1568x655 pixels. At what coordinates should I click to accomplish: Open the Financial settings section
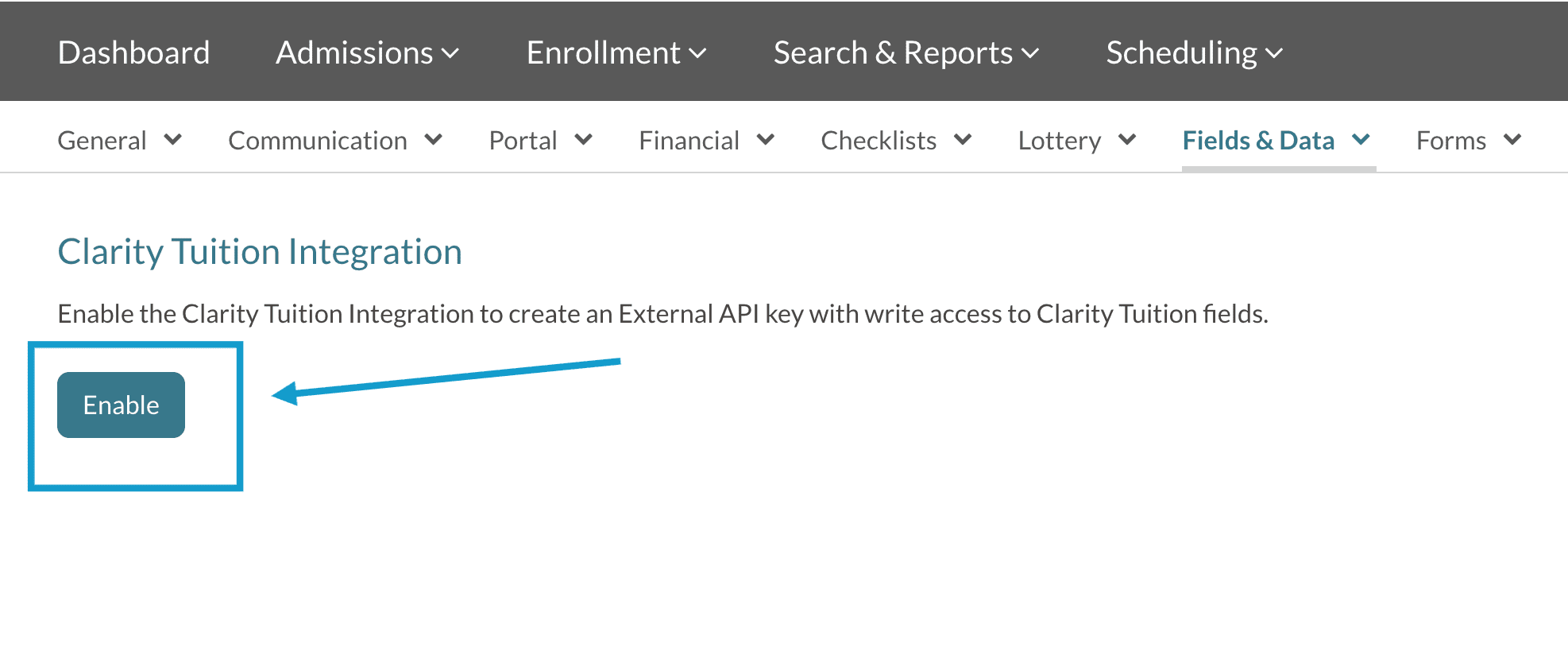coord(689,140)
